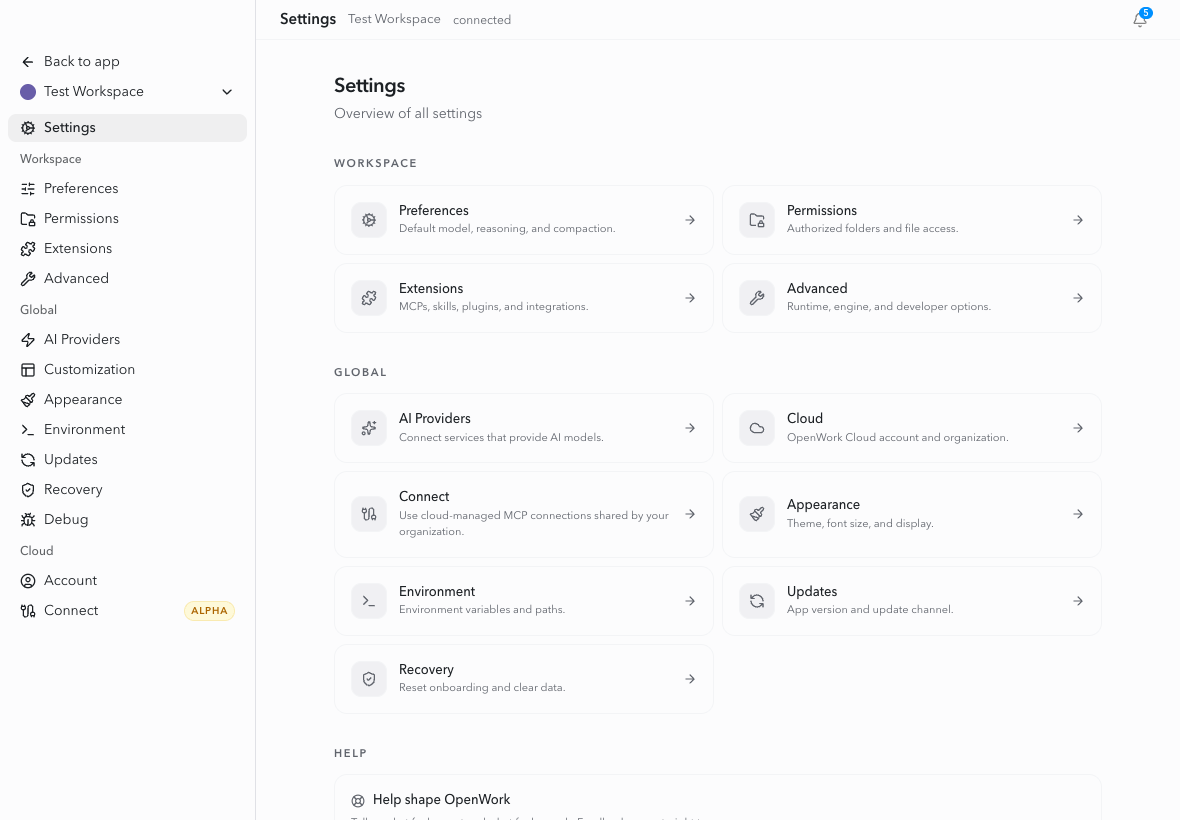Open the Preferences card title
Viewport: 1180px width, 820px height.
coord(433,211)
